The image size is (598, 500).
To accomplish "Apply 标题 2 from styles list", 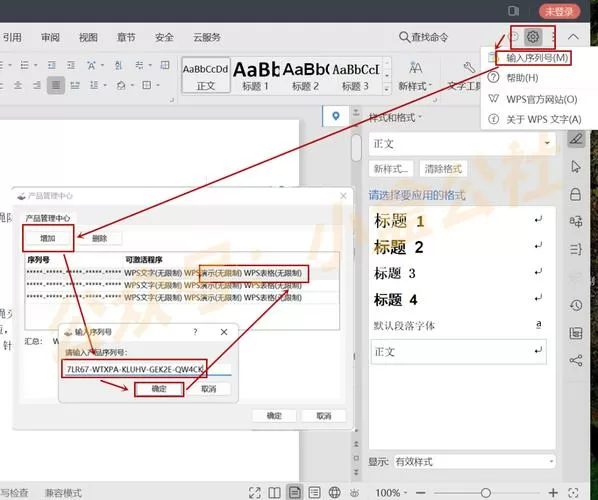I will pos(458,247).
